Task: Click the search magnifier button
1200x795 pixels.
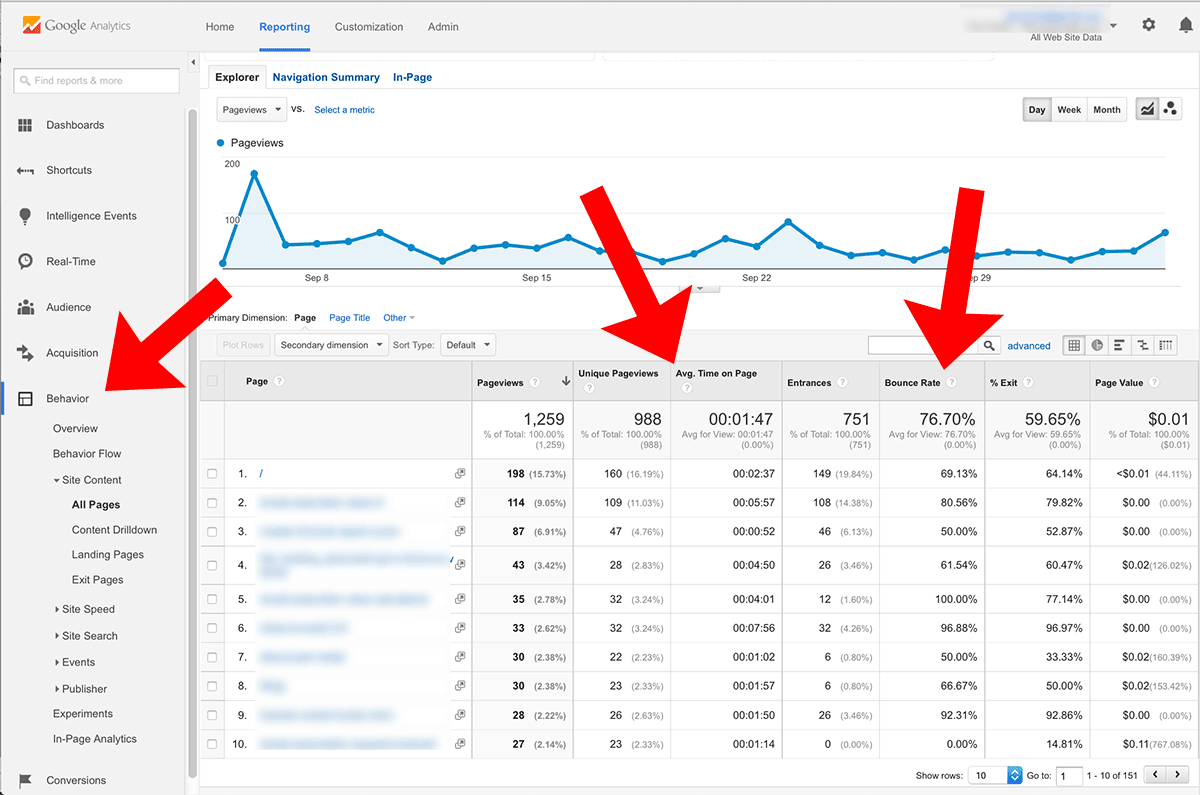Action: (x=988, y=345)
